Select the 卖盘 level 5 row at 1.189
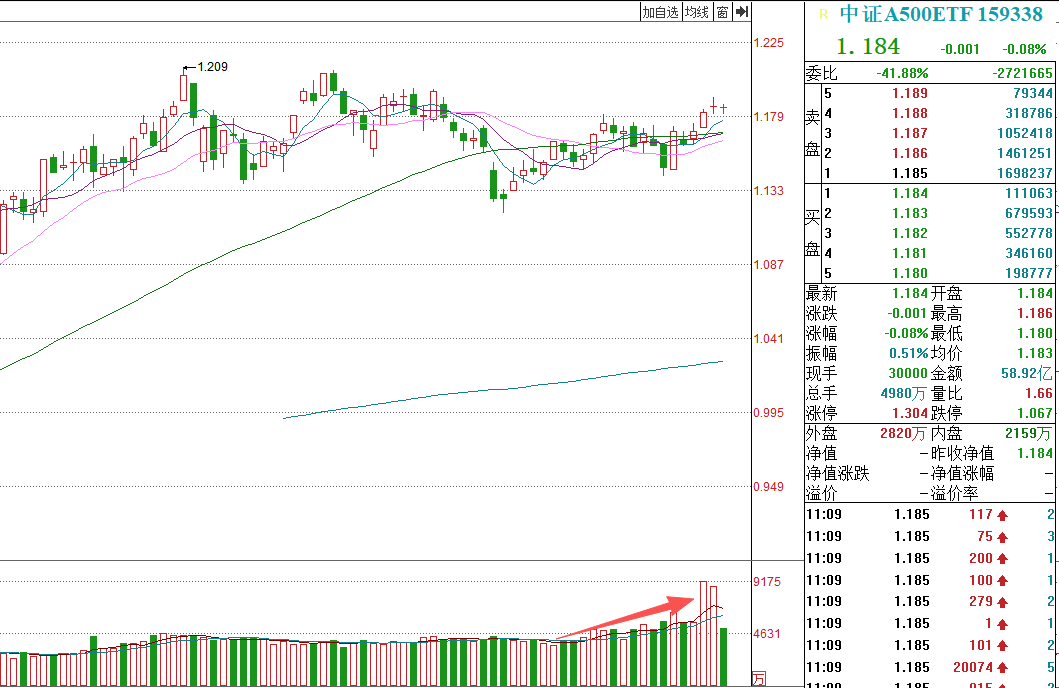The height and width of the screenshot is (688, 1059). tap(930, 94)
